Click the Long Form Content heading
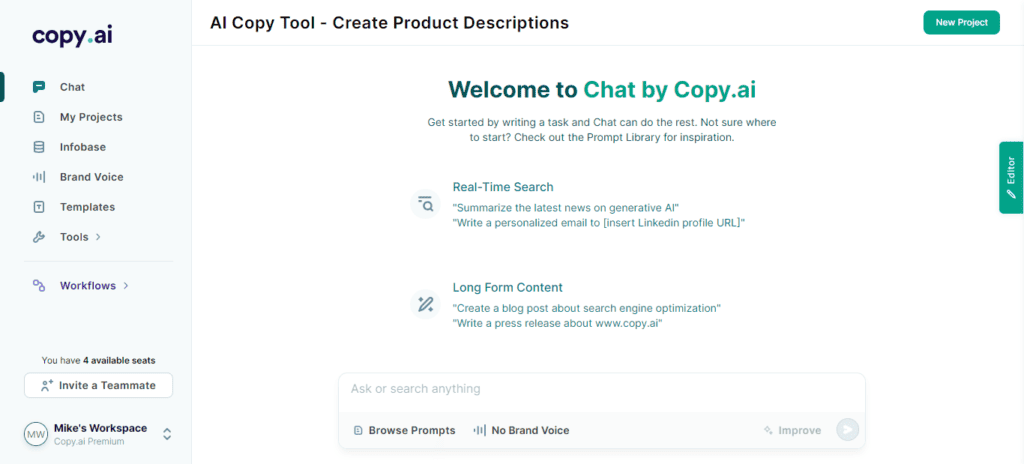This screenshot has height=464, width=1024. point(507,288)
